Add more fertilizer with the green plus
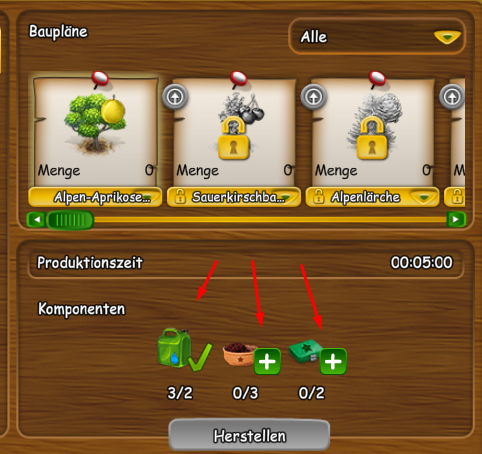 coord(267,362)
